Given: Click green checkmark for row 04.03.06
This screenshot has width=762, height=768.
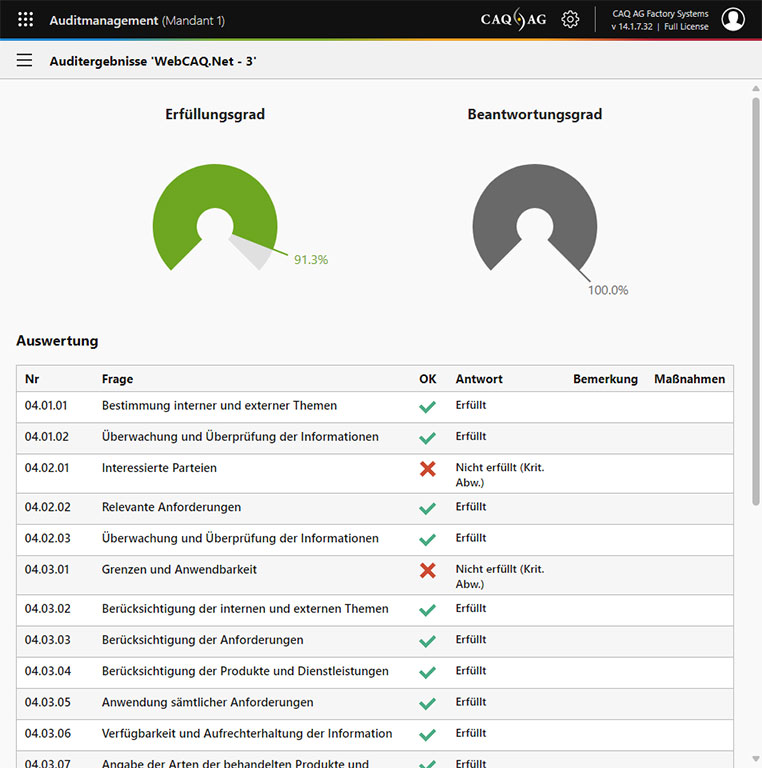Looking at the screenshot, I should tap(428, 735).
